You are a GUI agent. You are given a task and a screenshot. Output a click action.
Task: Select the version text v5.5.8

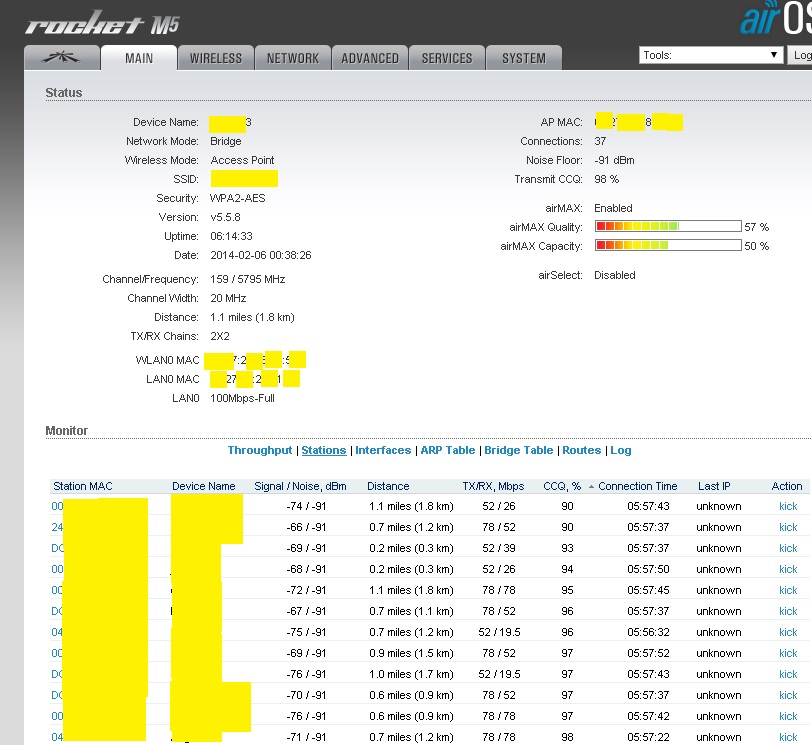(x=225, y=217)
